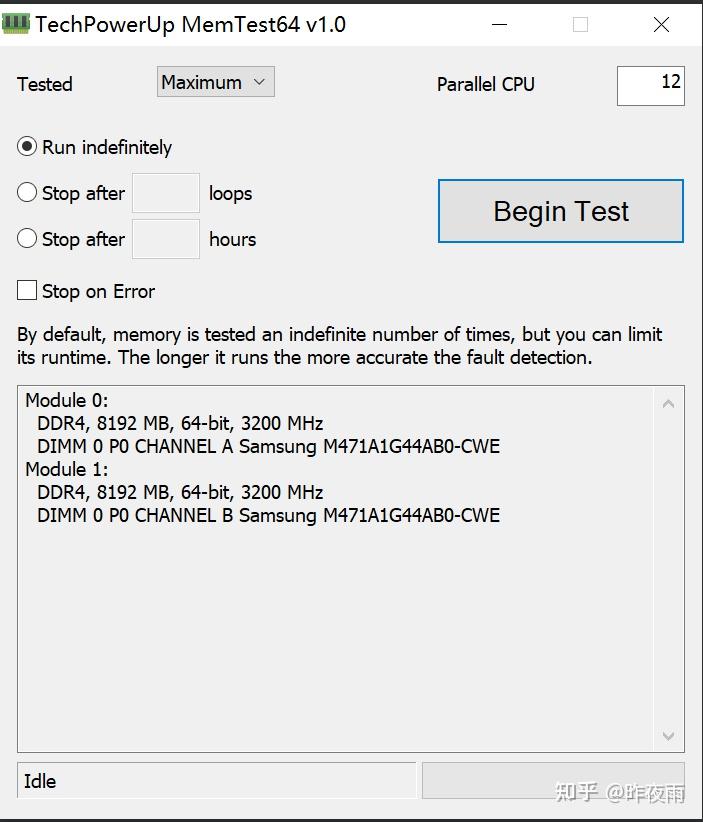Close the MemTest64 window

[x=661, y=25]
